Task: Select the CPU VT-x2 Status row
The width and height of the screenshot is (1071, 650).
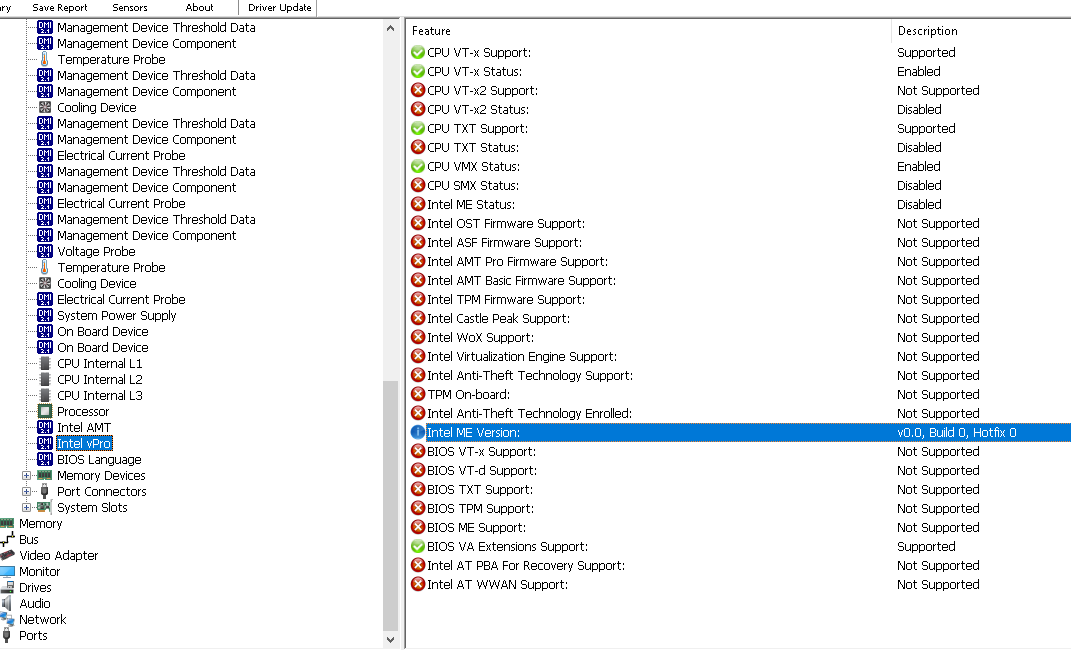Action: coord(739,109)
